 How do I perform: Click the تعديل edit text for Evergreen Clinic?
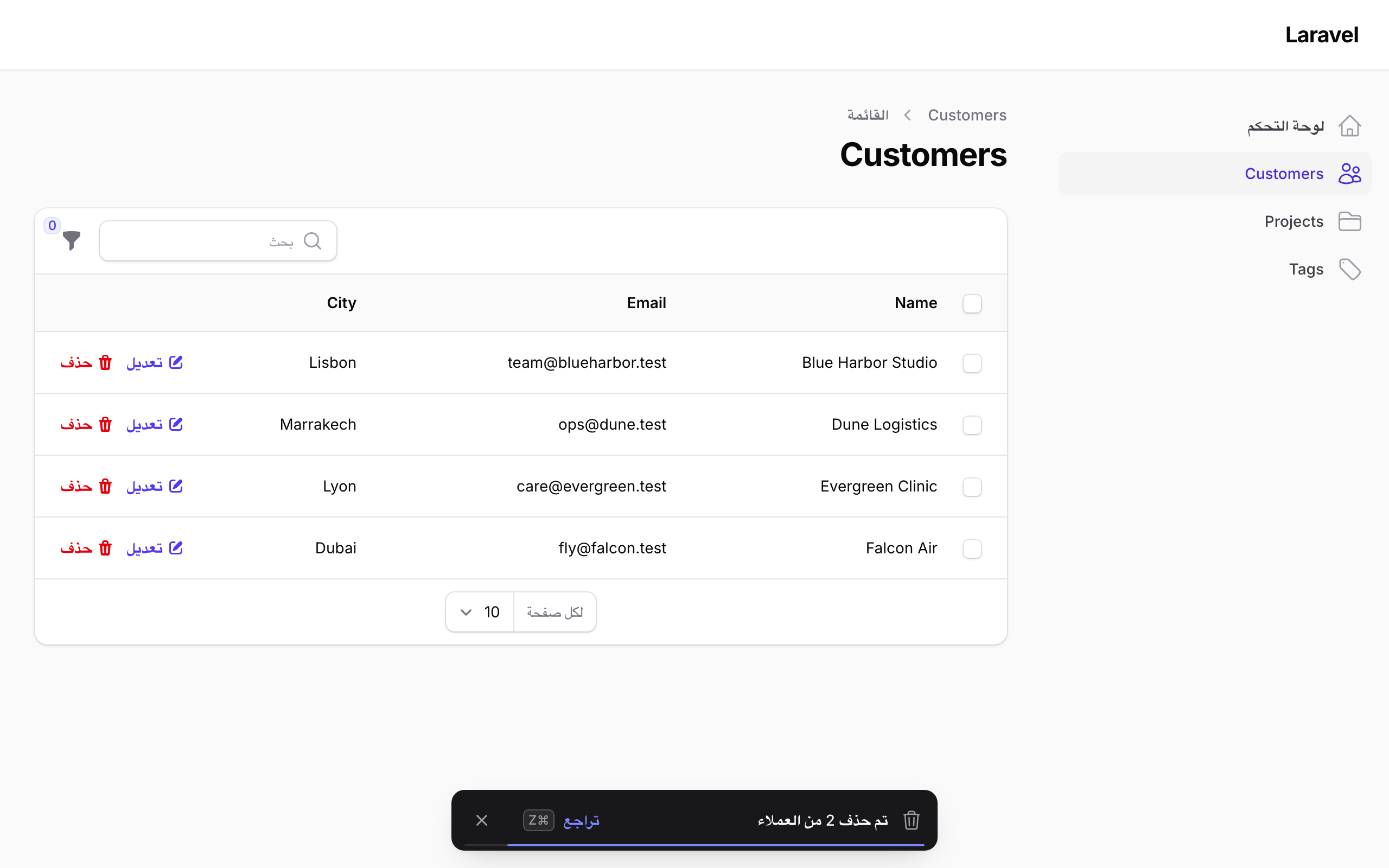point(145,486)
